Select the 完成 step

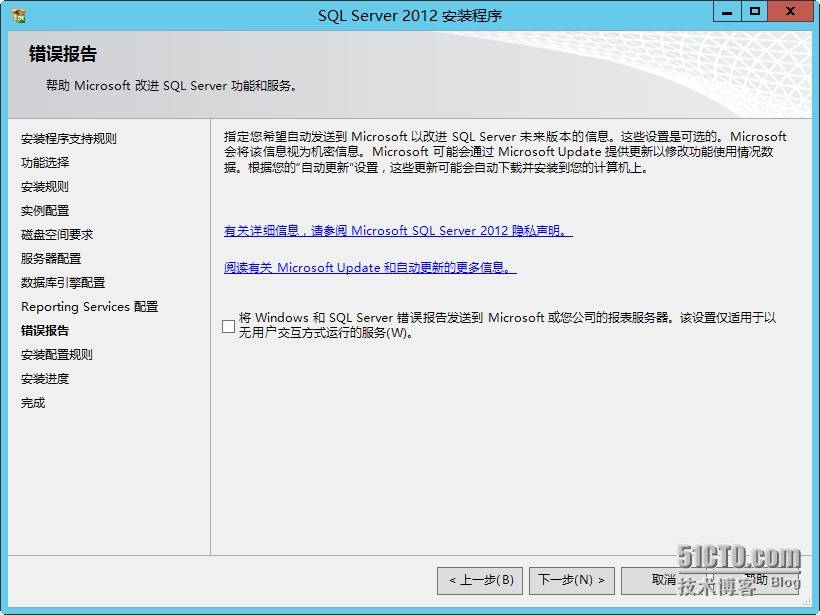coord(33,403)
